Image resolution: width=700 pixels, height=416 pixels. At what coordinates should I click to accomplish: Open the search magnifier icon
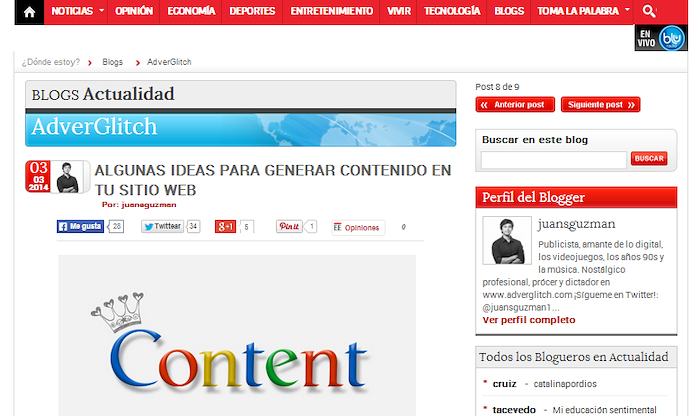(649, 11)
